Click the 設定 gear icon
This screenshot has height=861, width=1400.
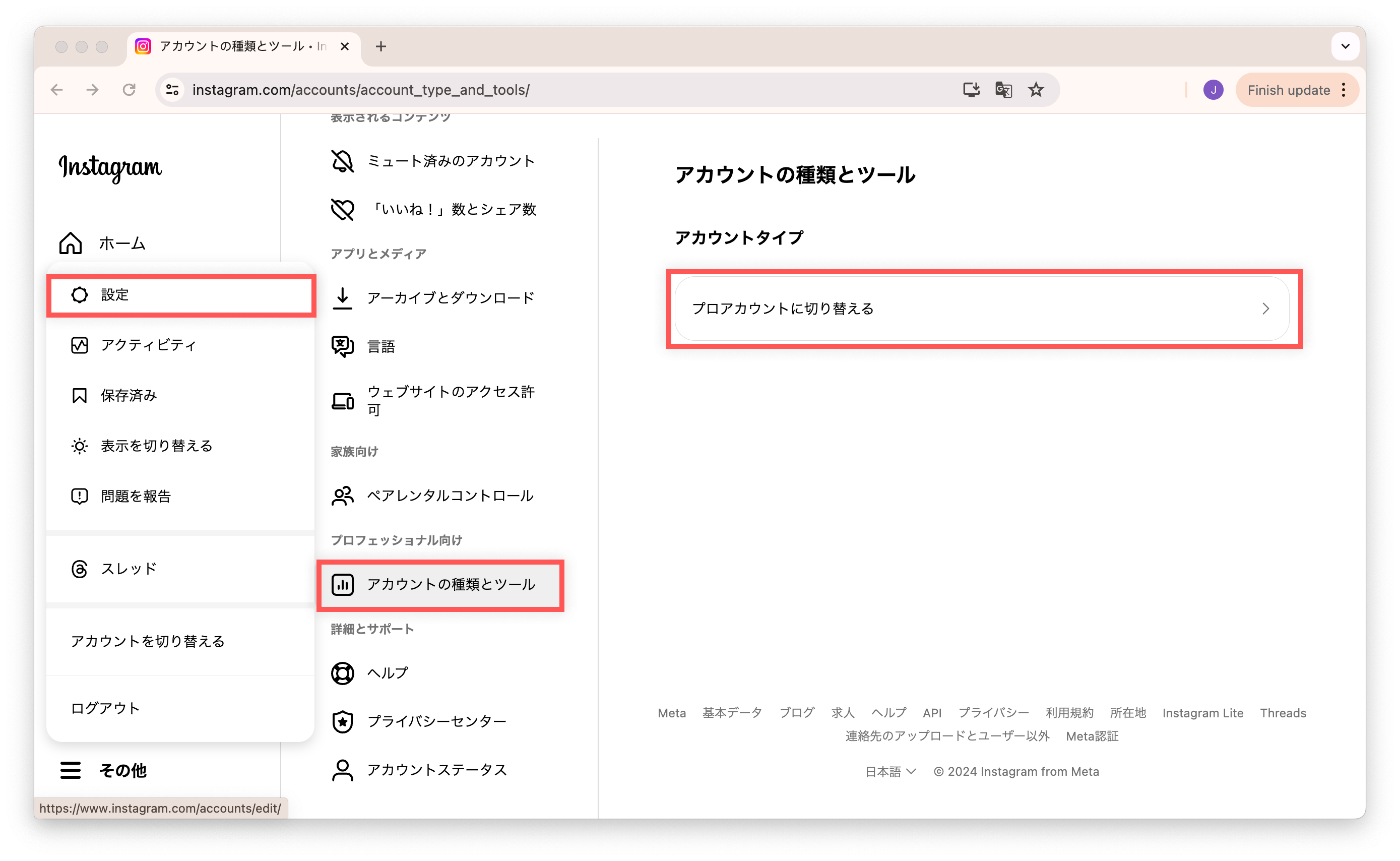79,294
